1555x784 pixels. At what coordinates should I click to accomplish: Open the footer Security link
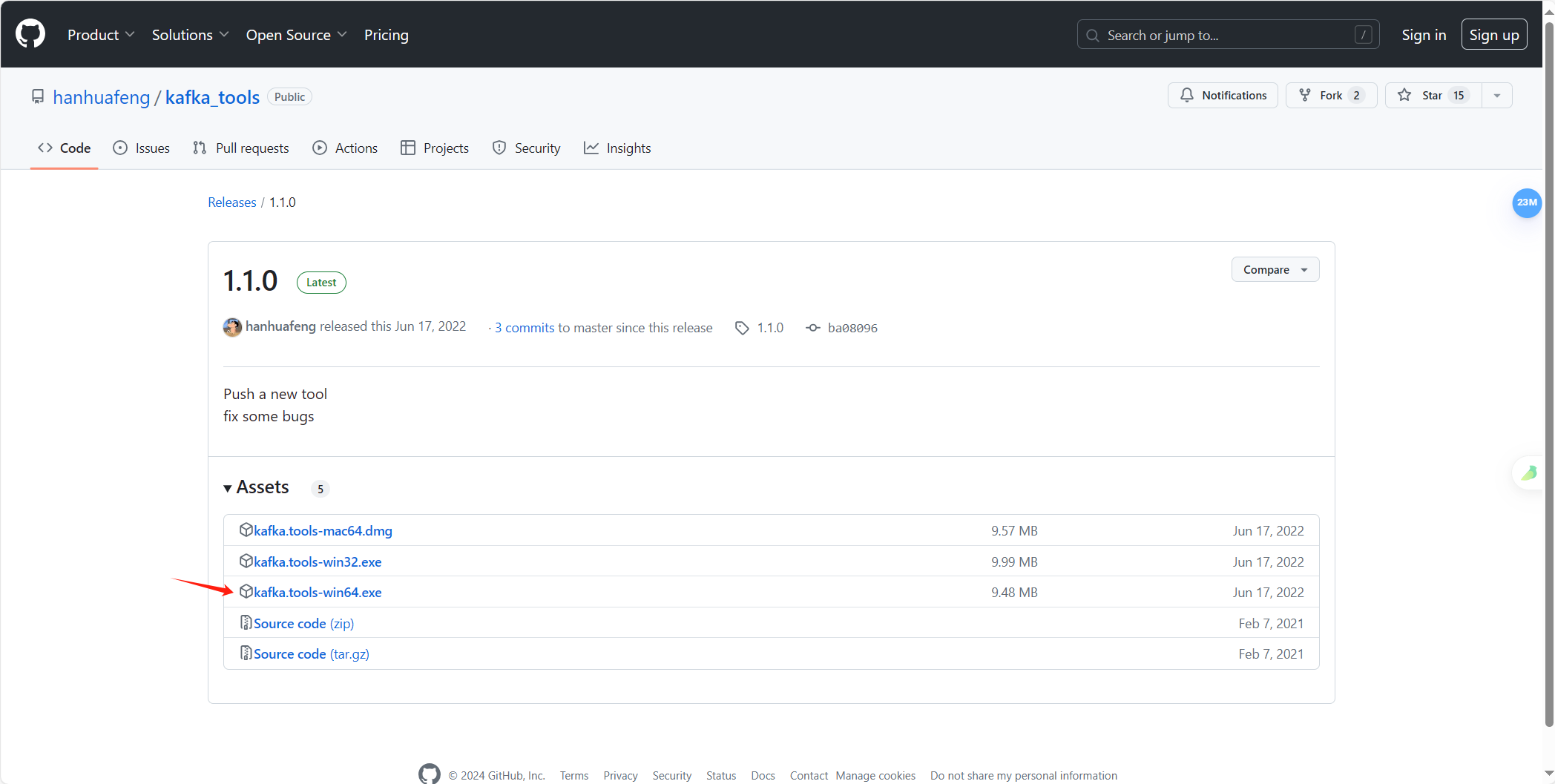tap(672, 775)
